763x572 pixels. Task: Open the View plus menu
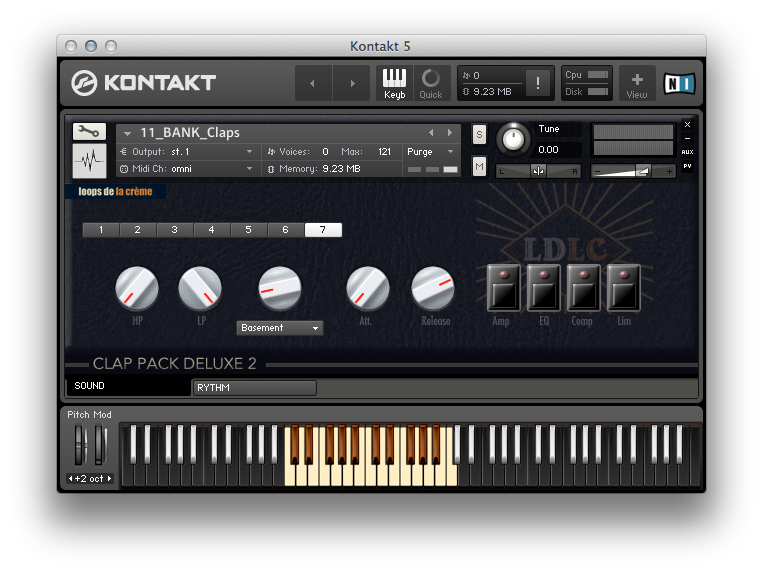[637, 83]
